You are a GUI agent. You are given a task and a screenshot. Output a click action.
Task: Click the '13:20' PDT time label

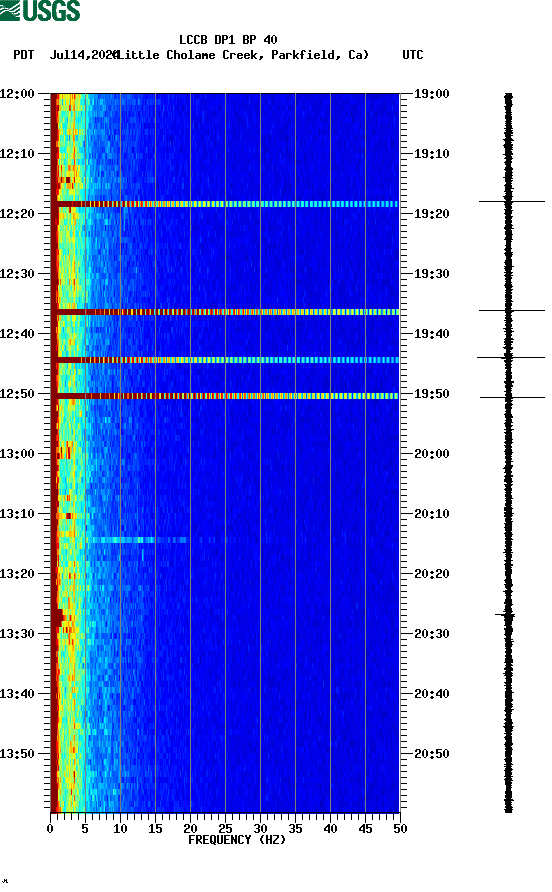(x=17, y=573)
